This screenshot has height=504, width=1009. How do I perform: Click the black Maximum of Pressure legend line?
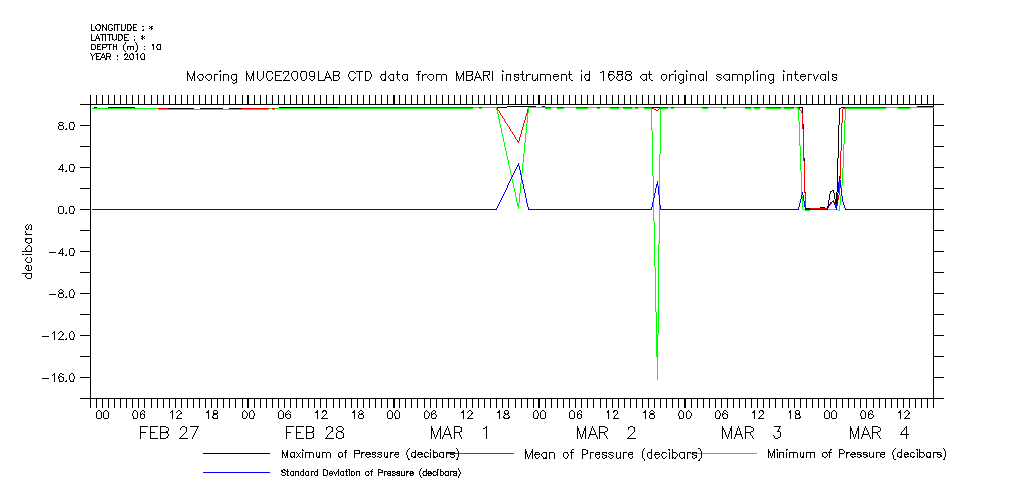237,455
